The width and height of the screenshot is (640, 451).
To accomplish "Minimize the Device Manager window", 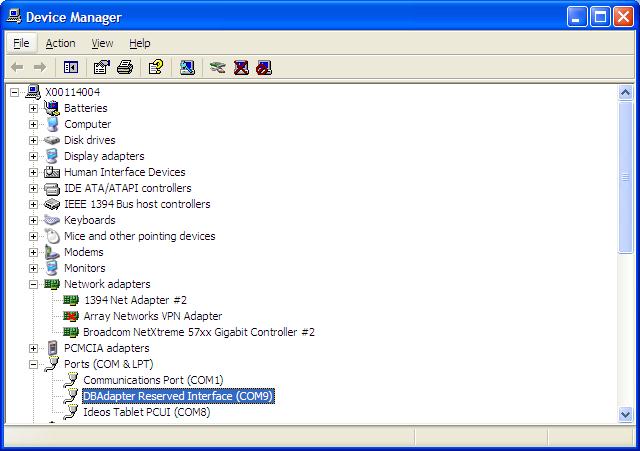I will 577,17.
